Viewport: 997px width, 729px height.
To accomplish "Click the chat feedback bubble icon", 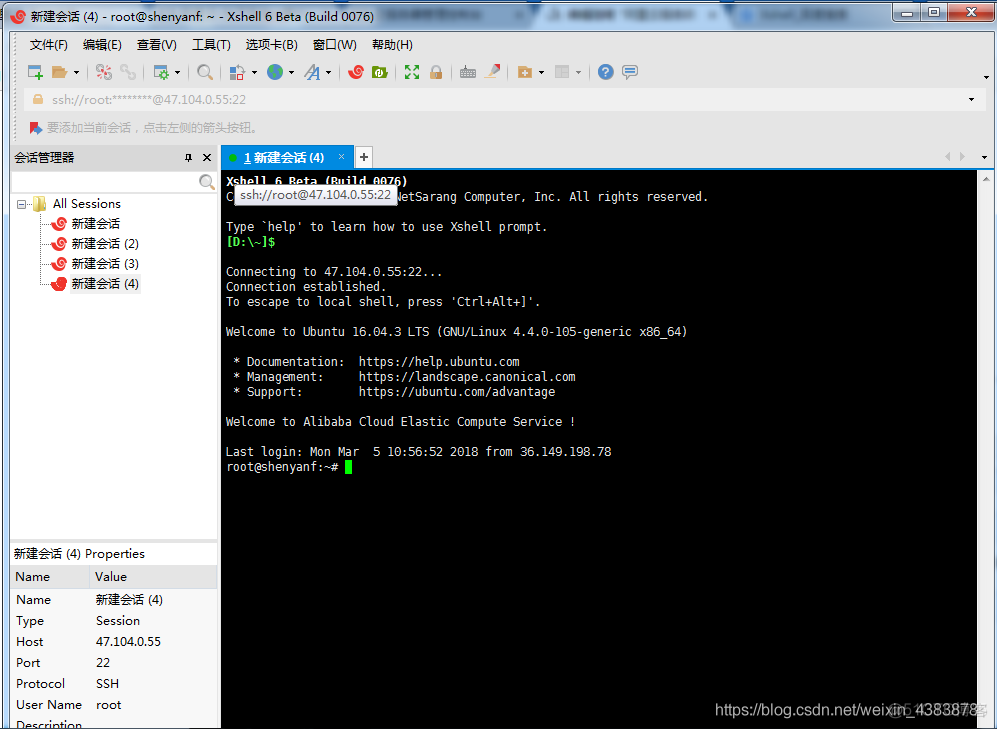I will 629,72.
